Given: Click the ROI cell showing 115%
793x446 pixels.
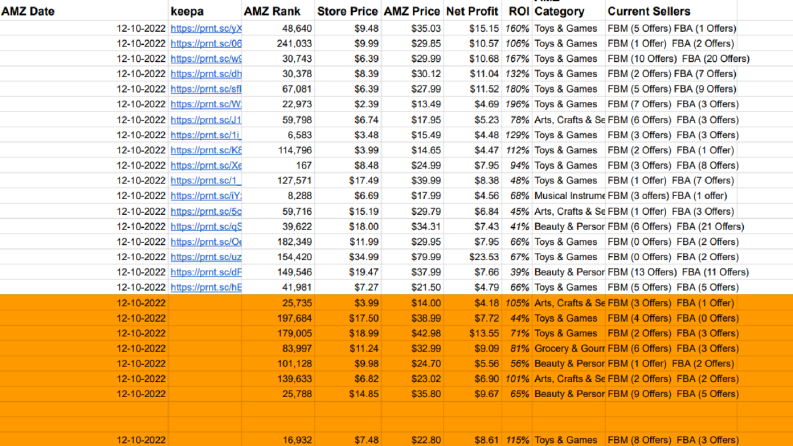Looking at the screenshot, I should coord(517,440).
